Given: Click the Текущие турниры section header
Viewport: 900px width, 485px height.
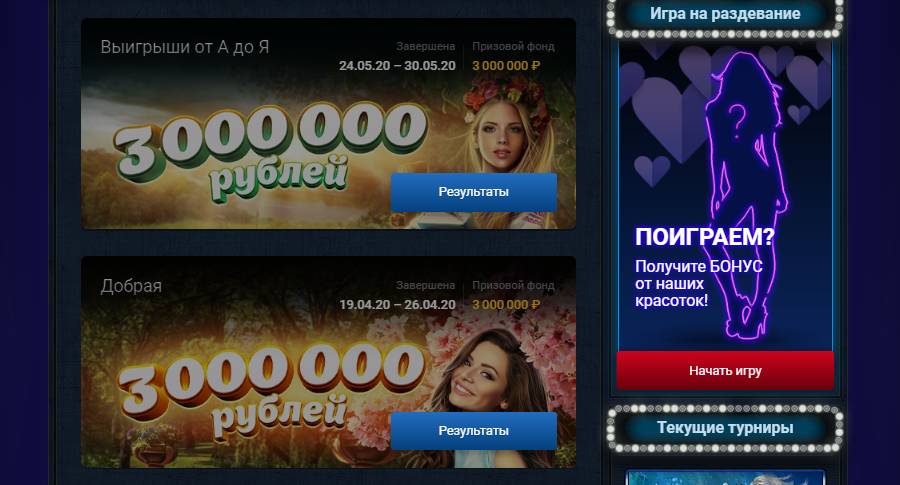Looking at the screenshot, I should point(725,428).
